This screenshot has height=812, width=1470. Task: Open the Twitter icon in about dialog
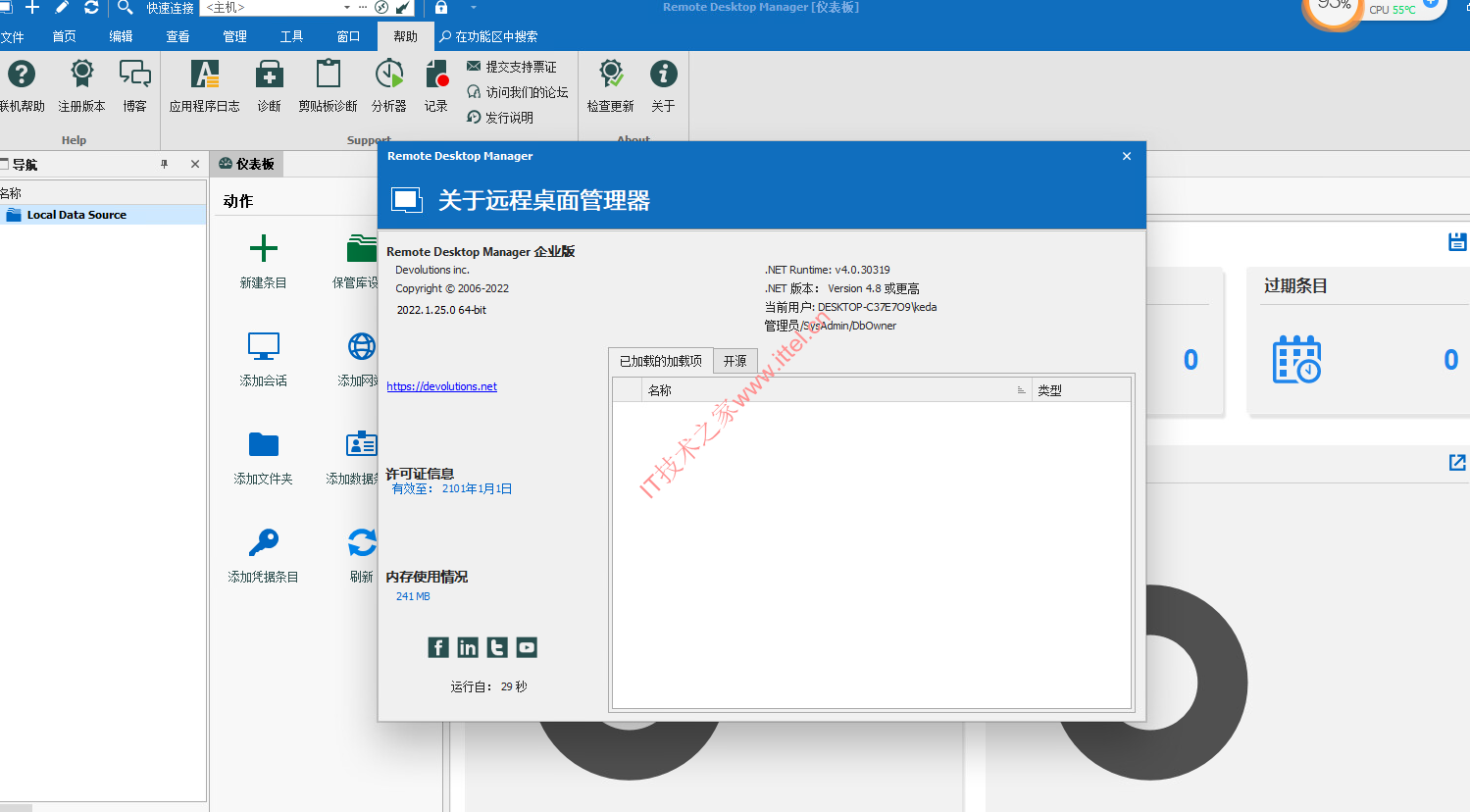(x=497, y=647)
